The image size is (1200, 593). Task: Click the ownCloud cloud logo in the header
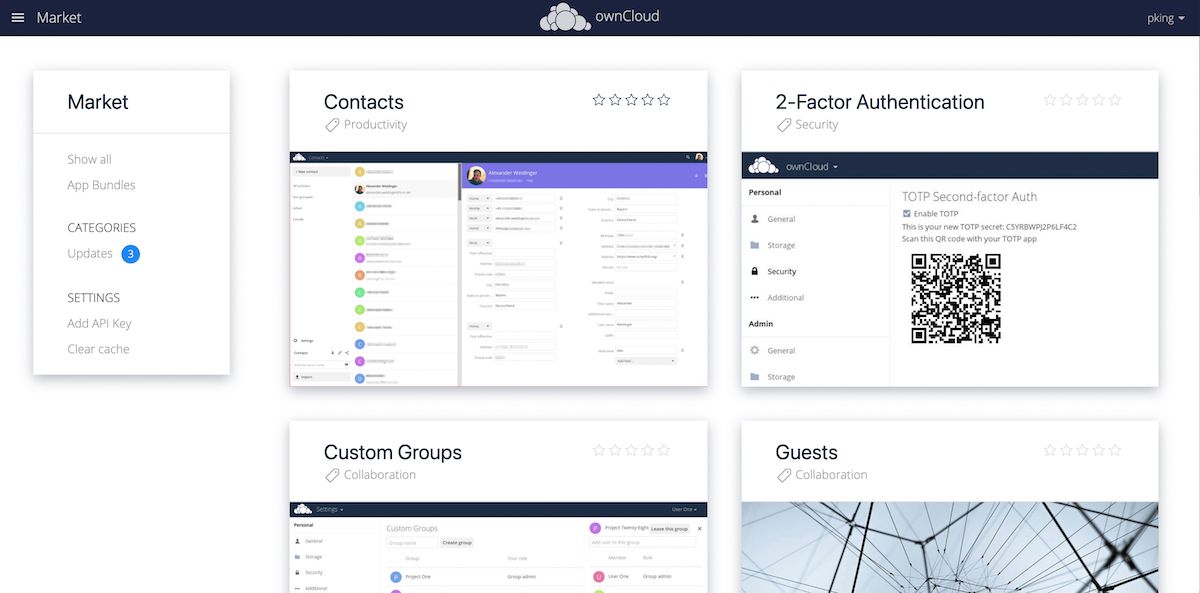(x=565, y=16)
